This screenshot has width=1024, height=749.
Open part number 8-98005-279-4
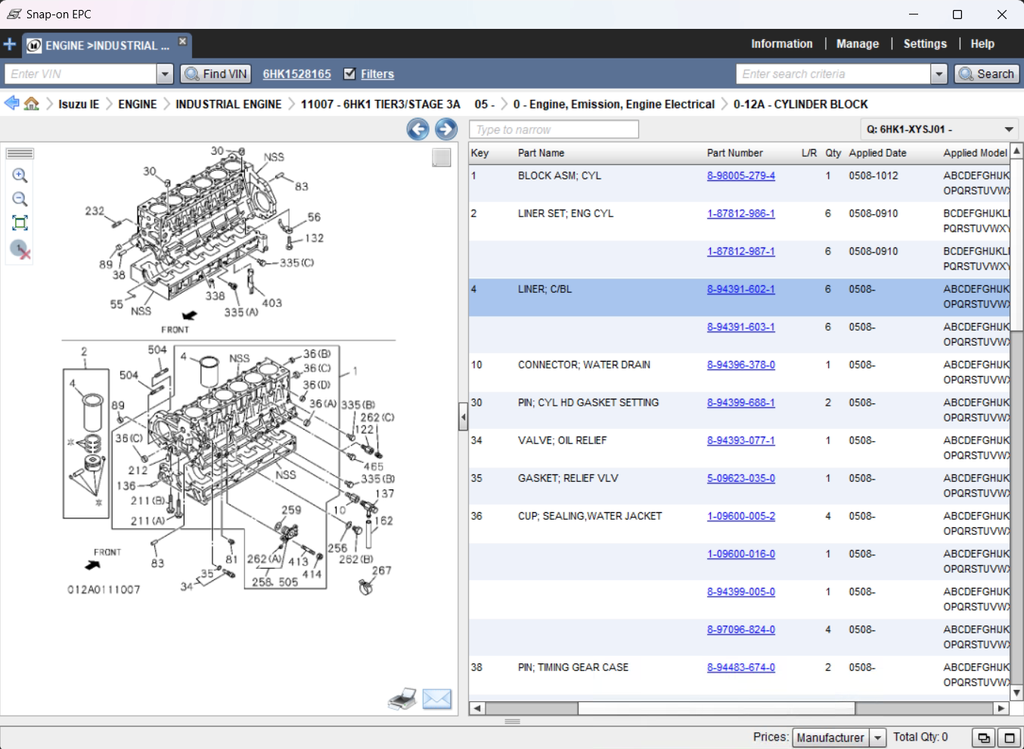(741, 176)
